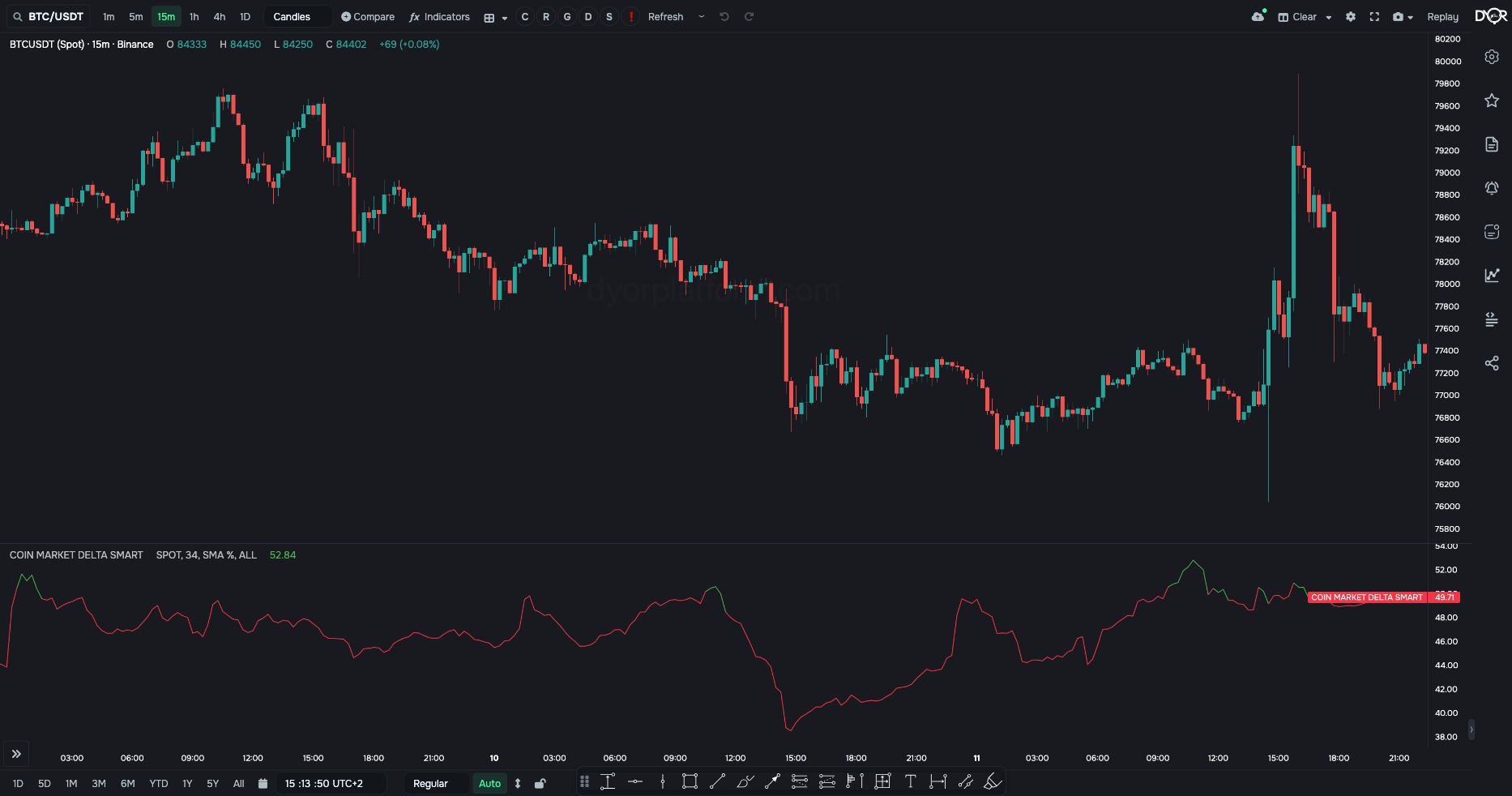Toggle the S circle button
Image resolution: width=1512 pixels, height=796 pixels.
(x=609, y=16)
